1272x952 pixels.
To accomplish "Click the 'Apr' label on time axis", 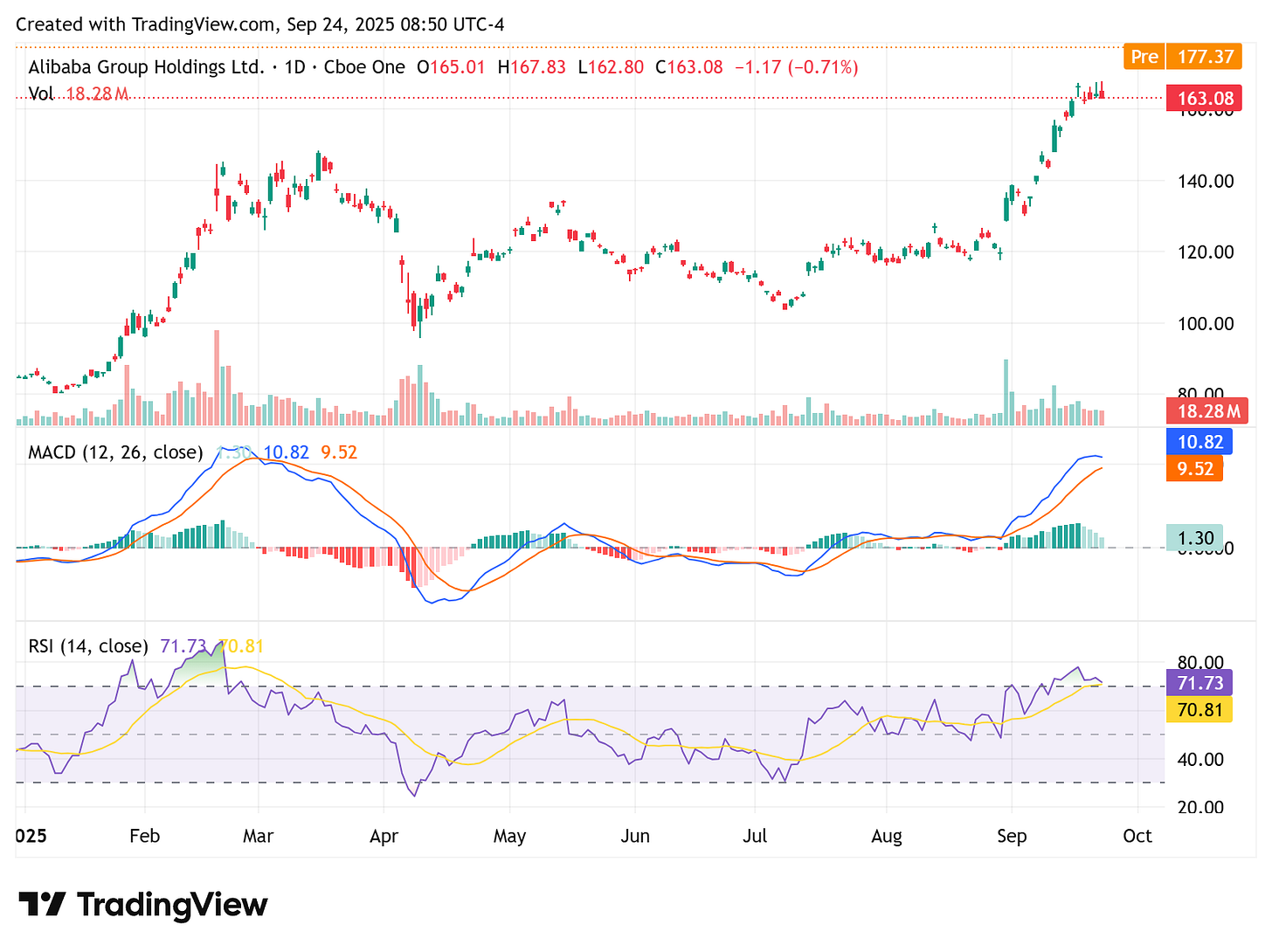I will coord(384,836).
